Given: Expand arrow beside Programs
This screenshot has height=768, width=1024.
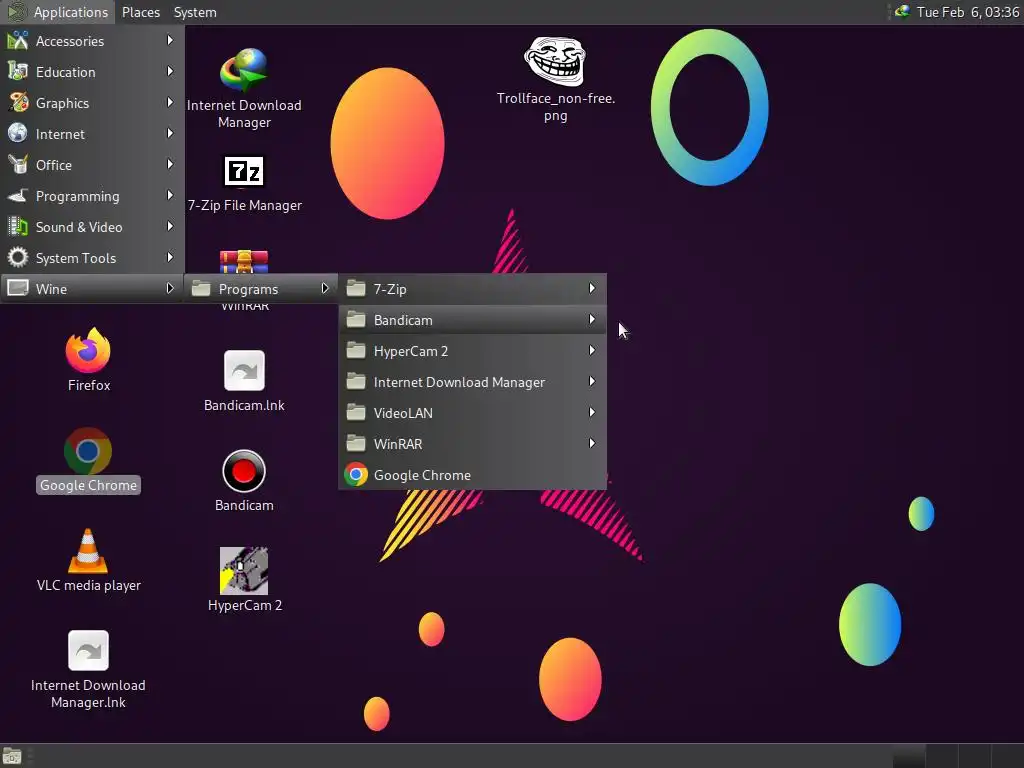Looking at the screenshot, I should pos(325,288).
